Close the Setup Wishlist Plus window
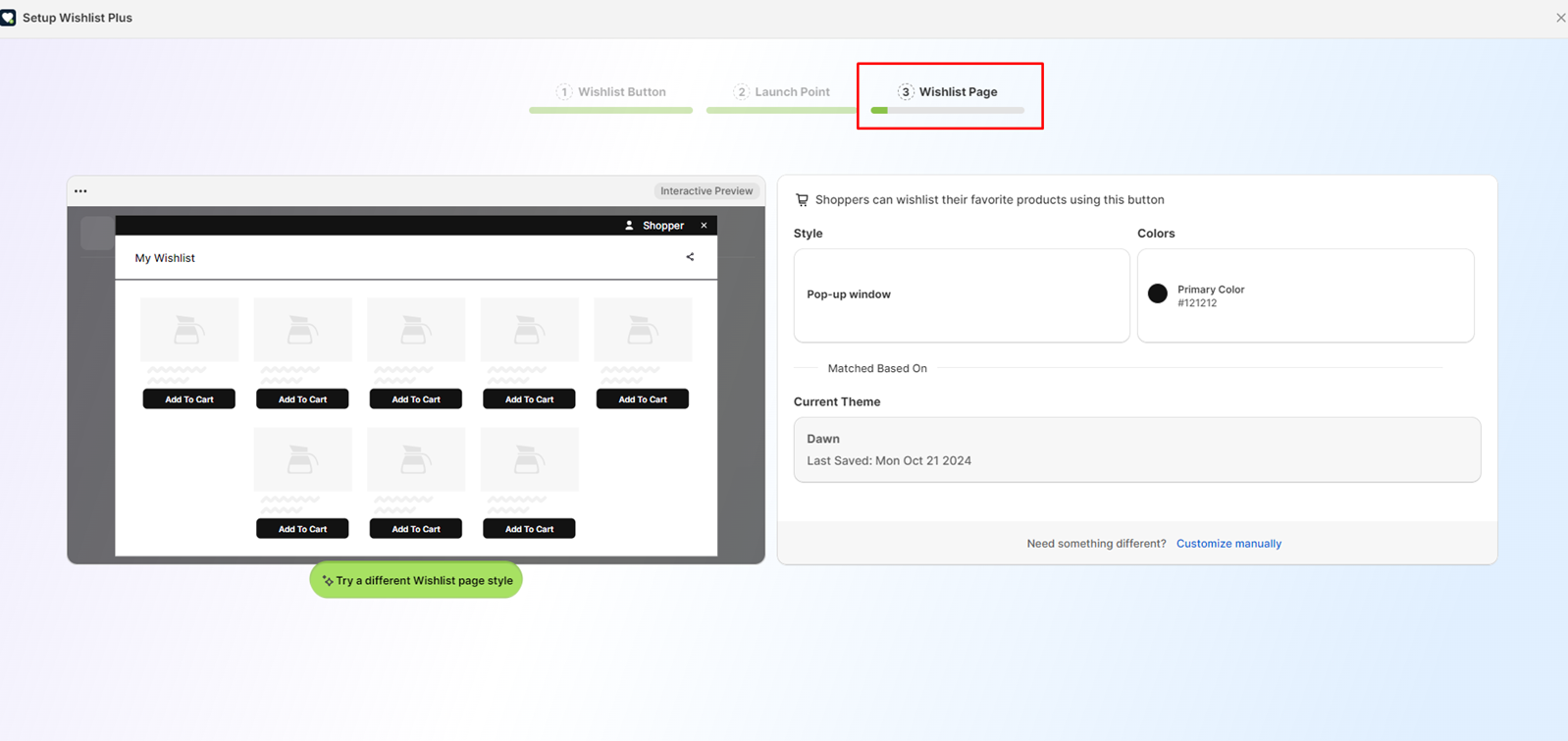Viewport: 1568px width, 741px height. 1560,18
